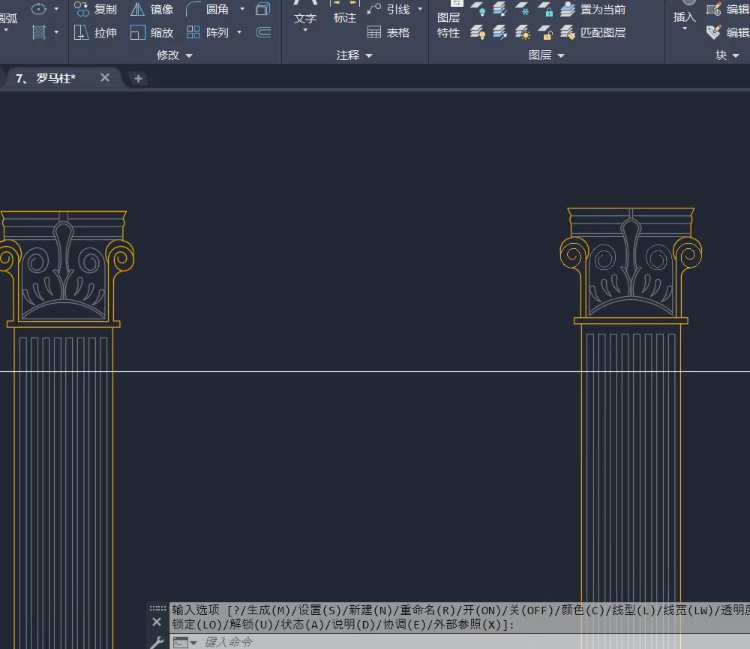
Task: Choose the 协调(E) reconcile option
Action: coord(405,624)
